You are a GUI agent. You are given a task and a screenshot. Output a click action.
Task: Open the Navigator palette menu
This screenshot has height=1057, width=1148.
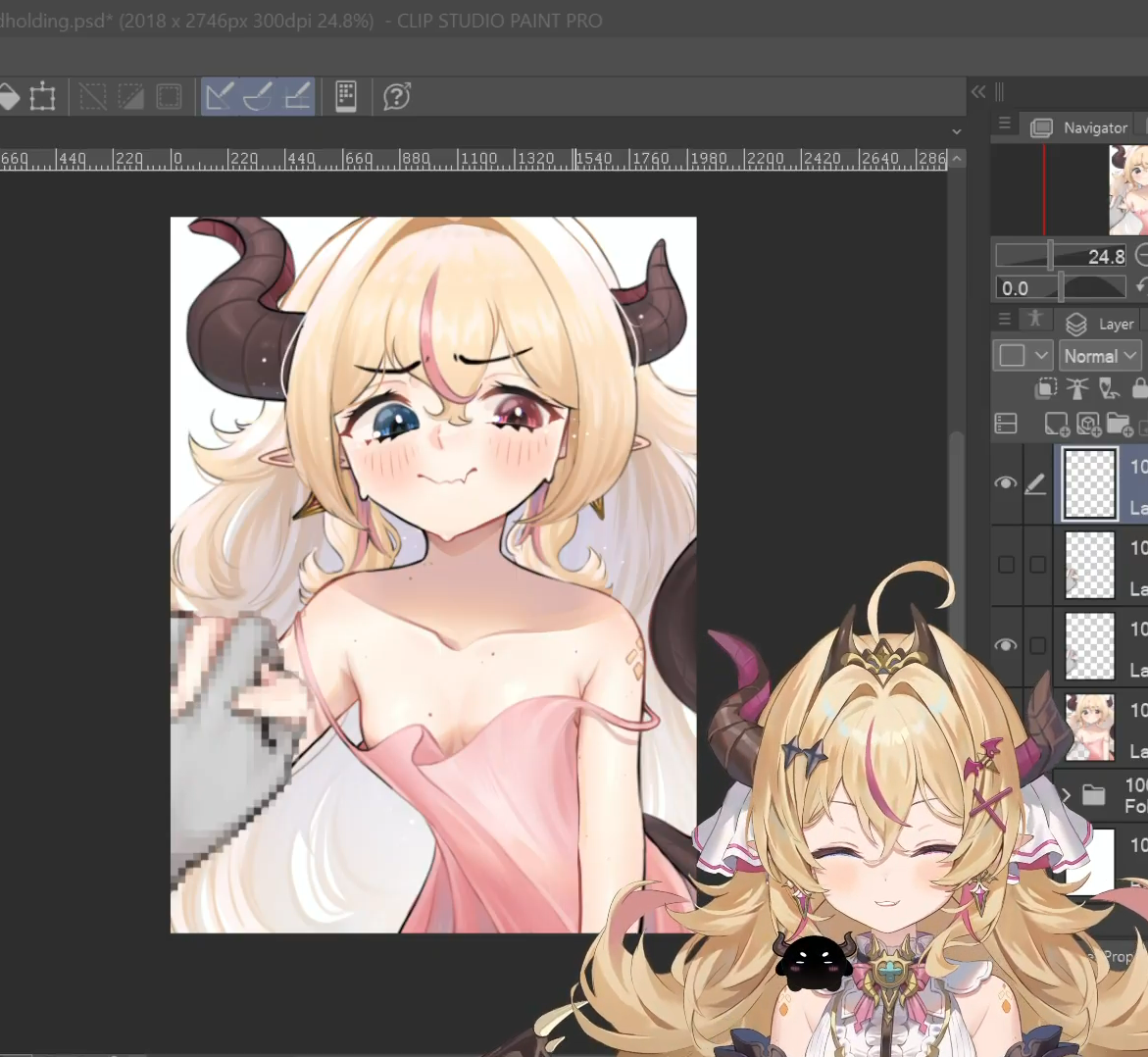coord(1005,124)
